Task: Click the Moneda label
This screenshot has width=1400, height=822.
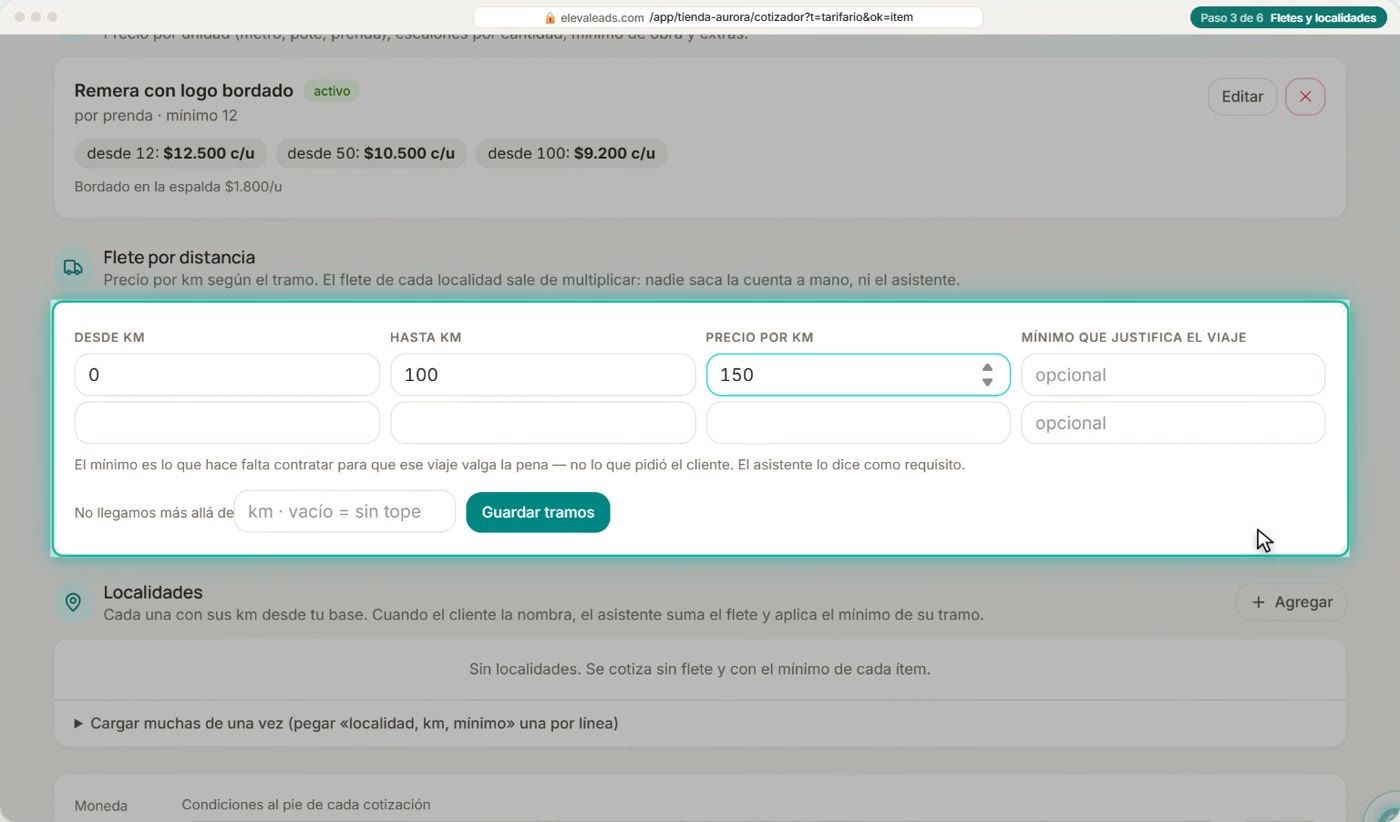Action: pyautogui.click(x=101, y=805)
